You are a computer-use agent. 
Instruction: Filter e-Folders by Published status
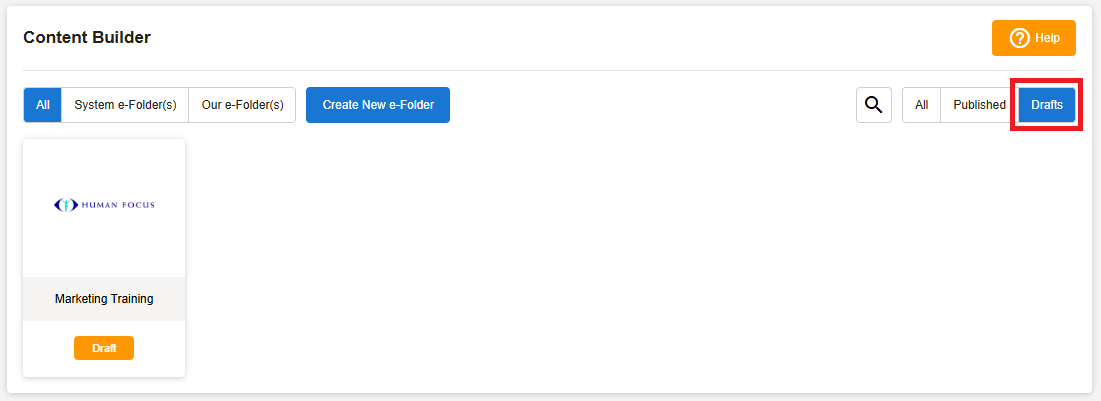979,105
